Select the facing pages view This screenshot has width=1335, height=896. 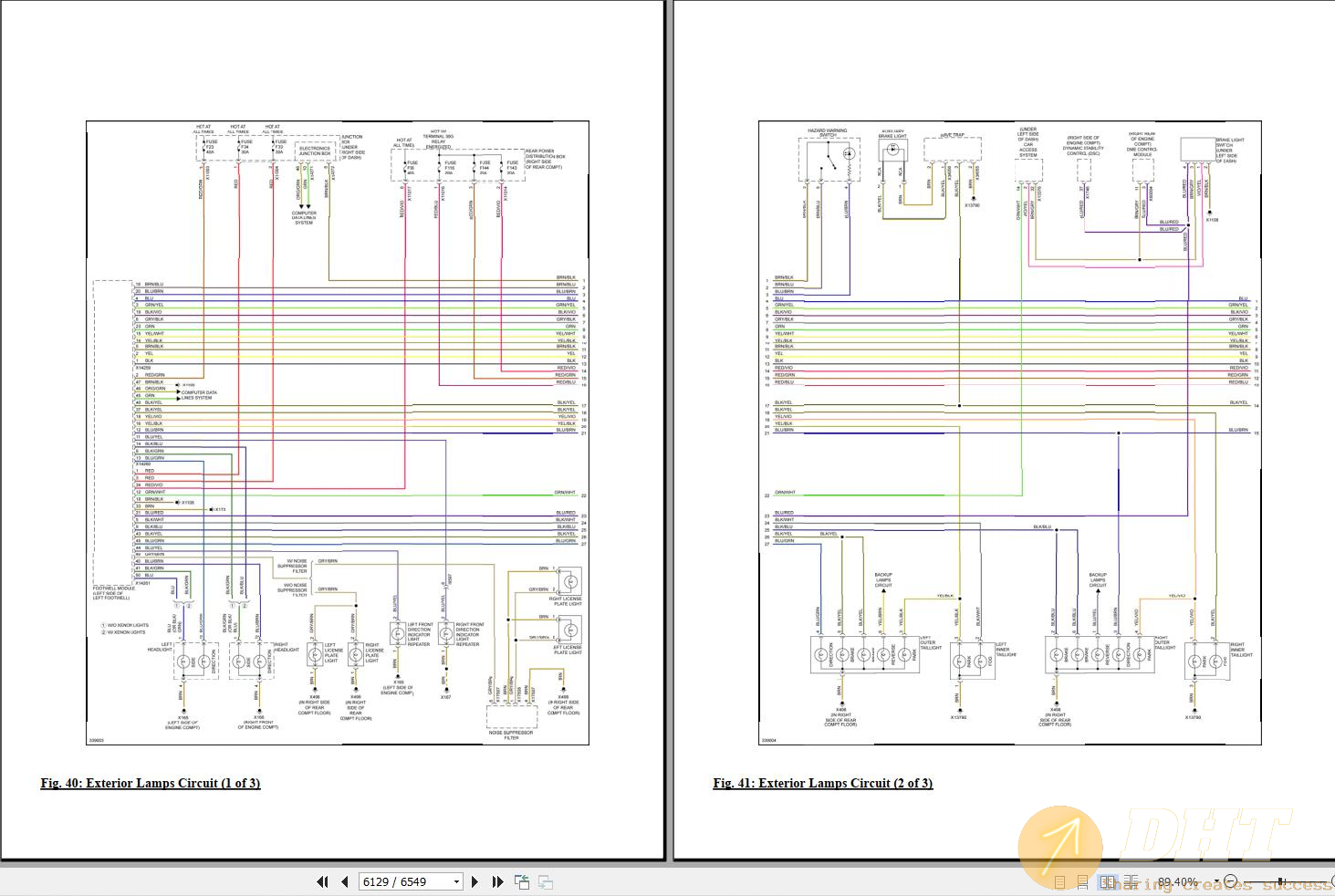[1108, 882]
